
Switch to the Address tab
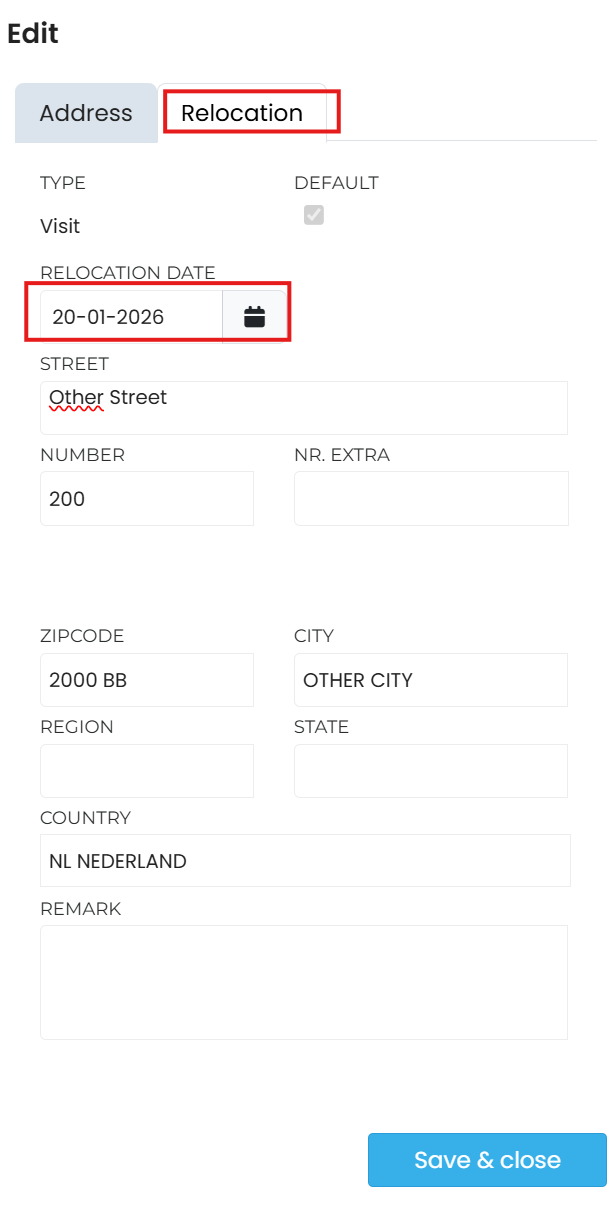tap(86, 113)
